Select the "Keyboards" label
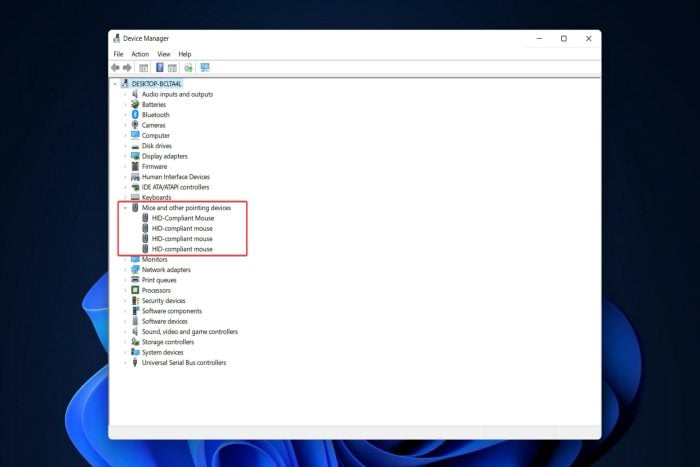This screenshot has height=467, width=700. (x=156, y=197)
